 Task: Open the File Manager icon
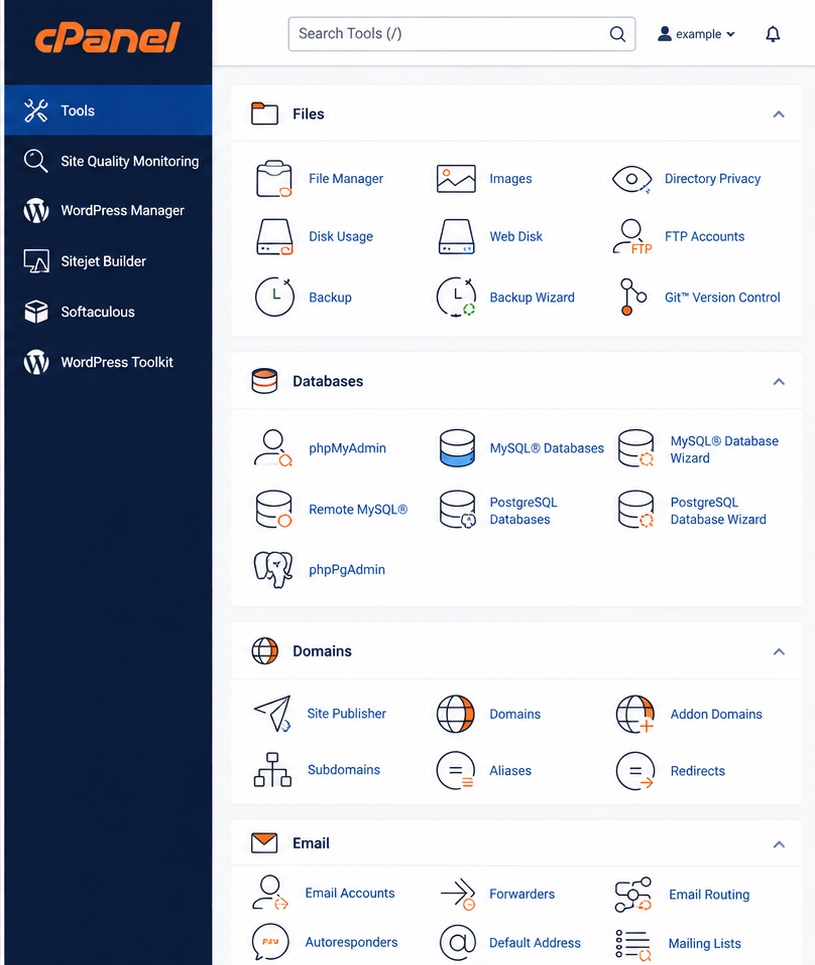(274, 178)
